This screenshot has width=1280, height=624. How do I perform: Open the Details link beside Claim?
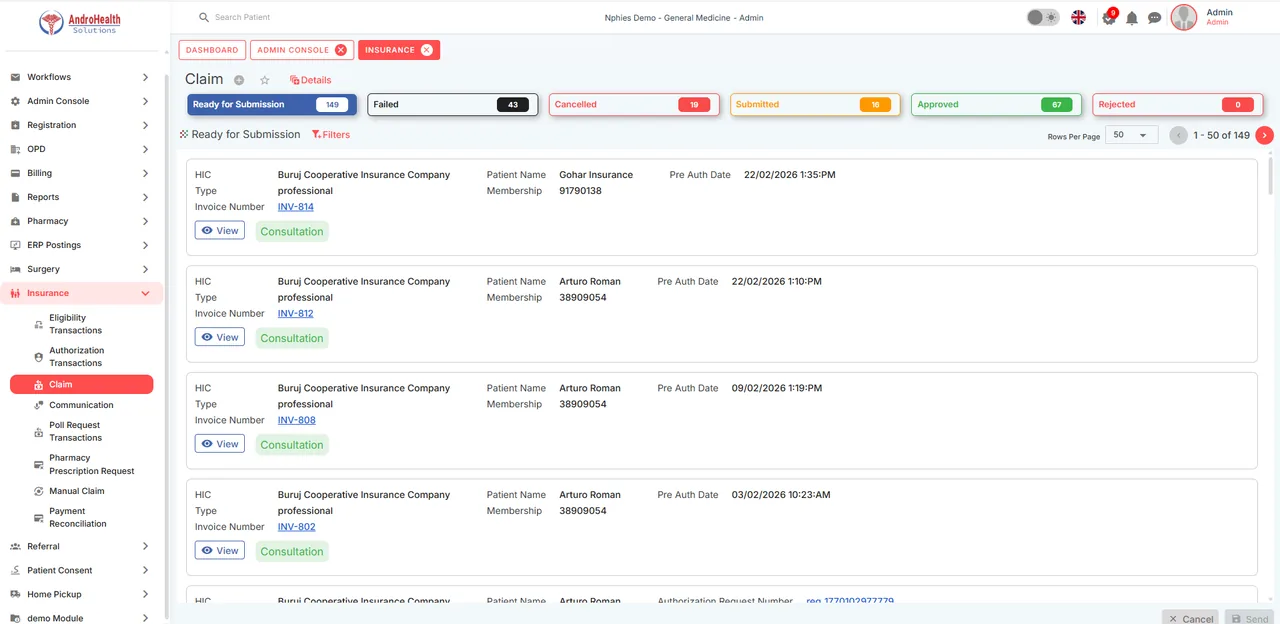(x=310, y=80)
